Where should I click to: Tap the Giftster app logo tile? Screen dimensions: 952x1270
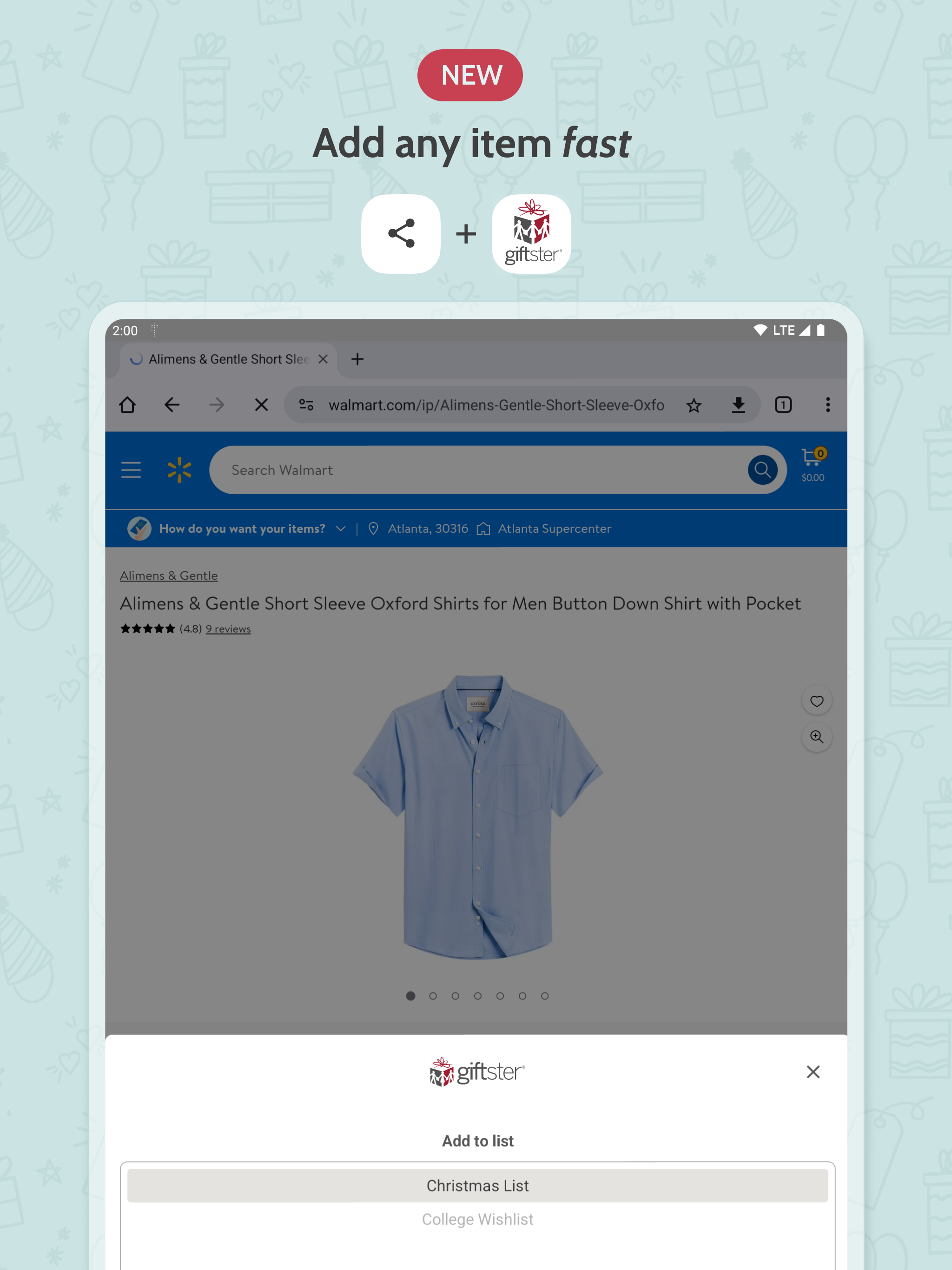(531, 234)
